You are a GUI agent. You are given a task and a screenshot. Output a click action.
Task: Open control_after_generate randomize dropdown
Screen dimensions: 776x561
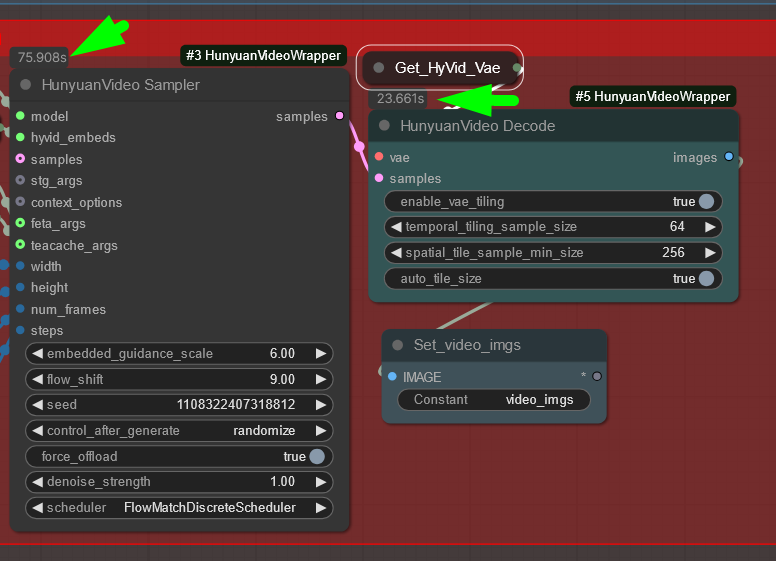(264, 430)
